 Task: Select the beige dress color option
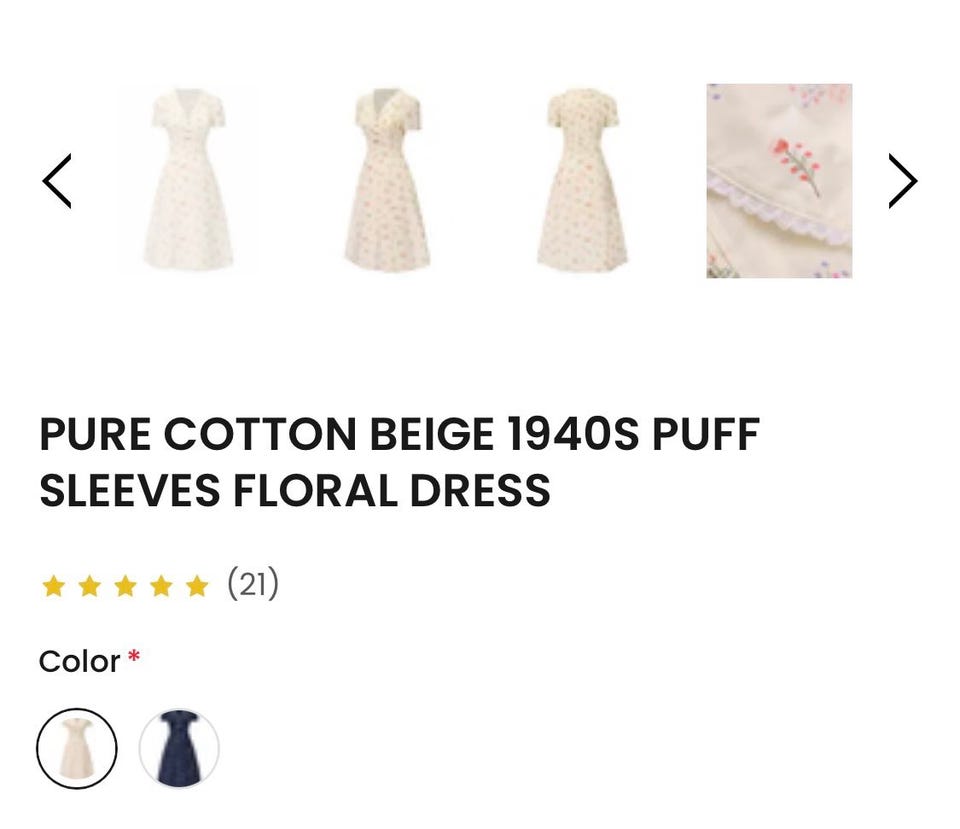77,748
